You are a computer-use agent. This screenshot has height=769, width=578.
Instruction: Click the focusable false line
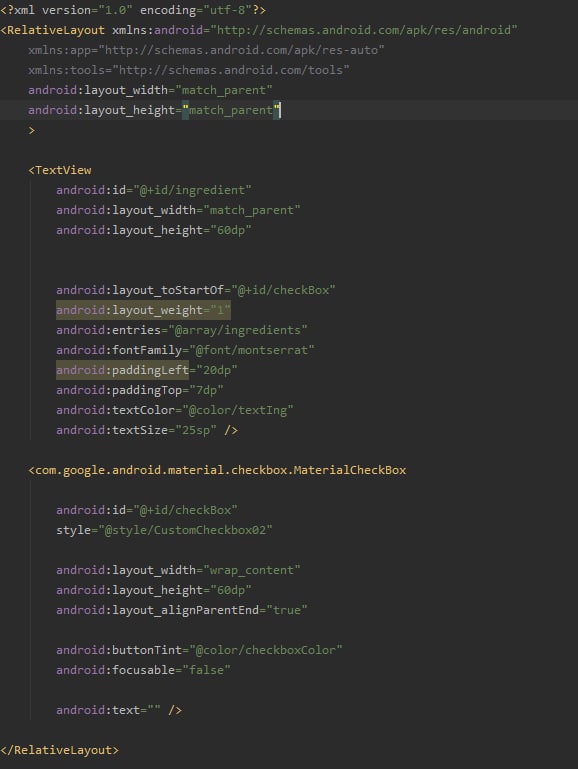point(143,670)
